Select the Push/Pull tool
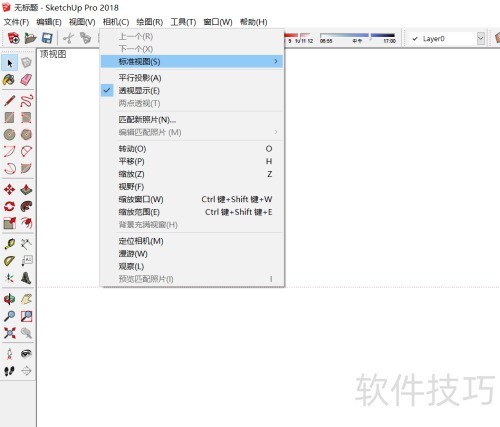This screenshot has width=500, height=427. 26,190
